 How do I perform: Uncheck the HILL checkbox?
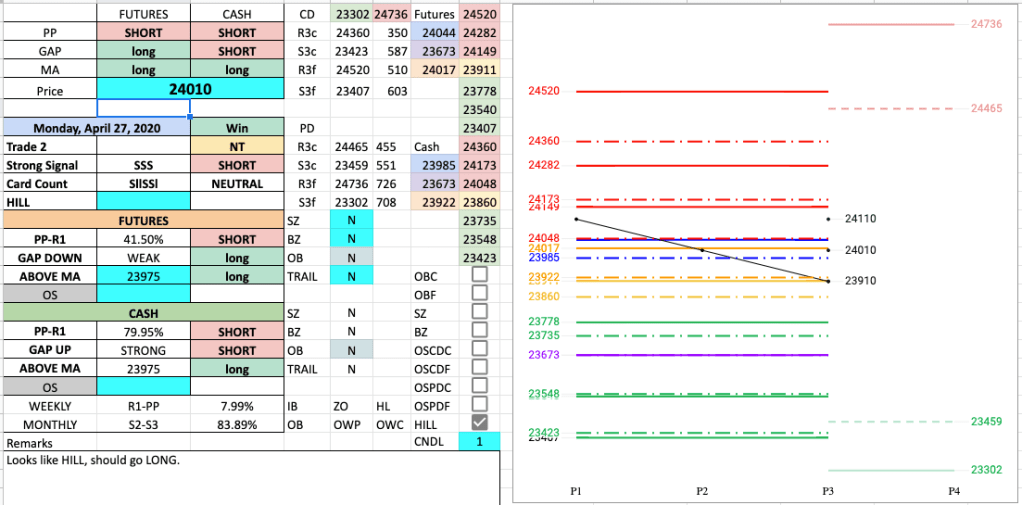coord(479,424)
